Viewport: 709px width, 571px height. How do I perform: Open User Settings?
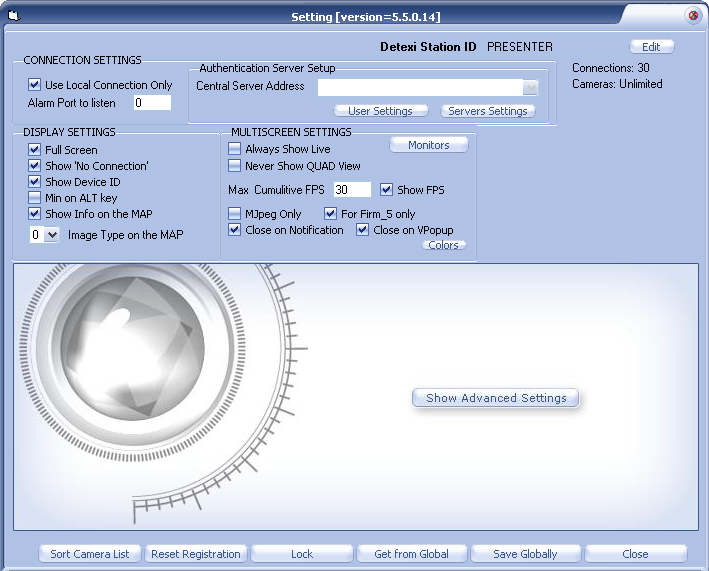(381, 111)
